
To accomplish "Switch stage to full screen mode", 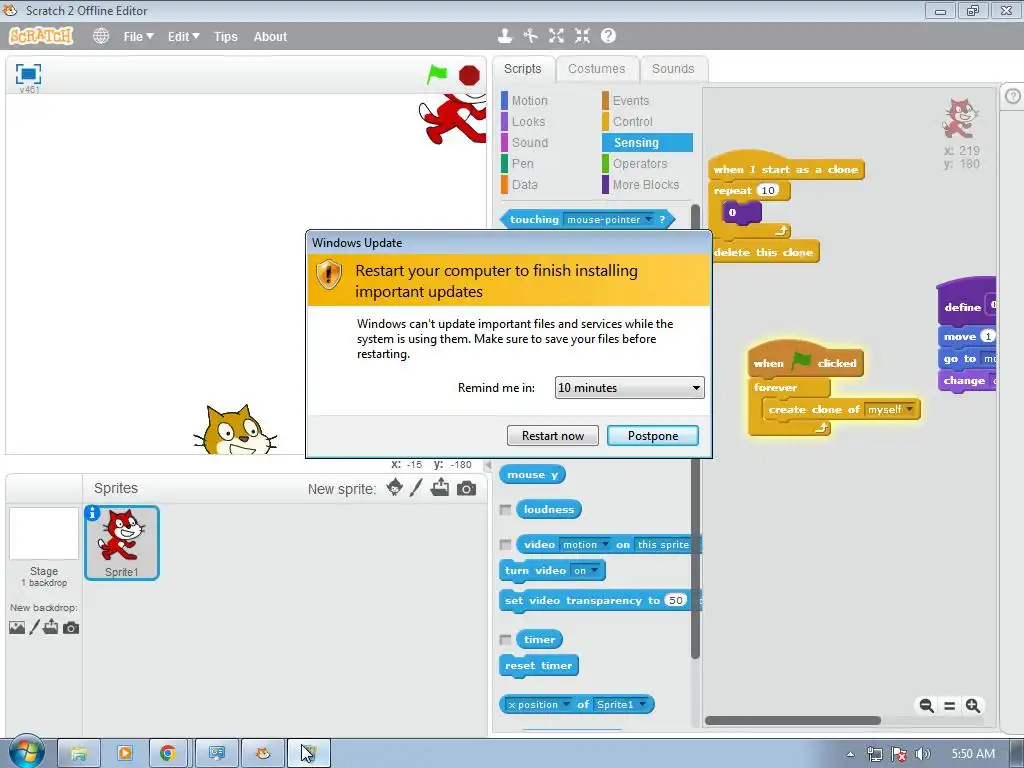I will (x=28, y=74).
